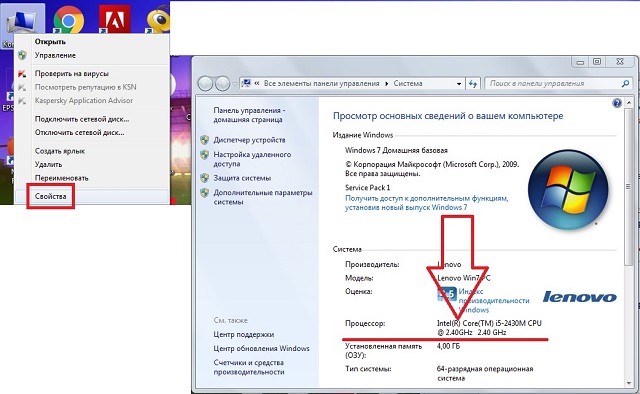640x394 pixels.
Task: Click shield icon next to Диспетчер устройств
Action: coord(204,140)
